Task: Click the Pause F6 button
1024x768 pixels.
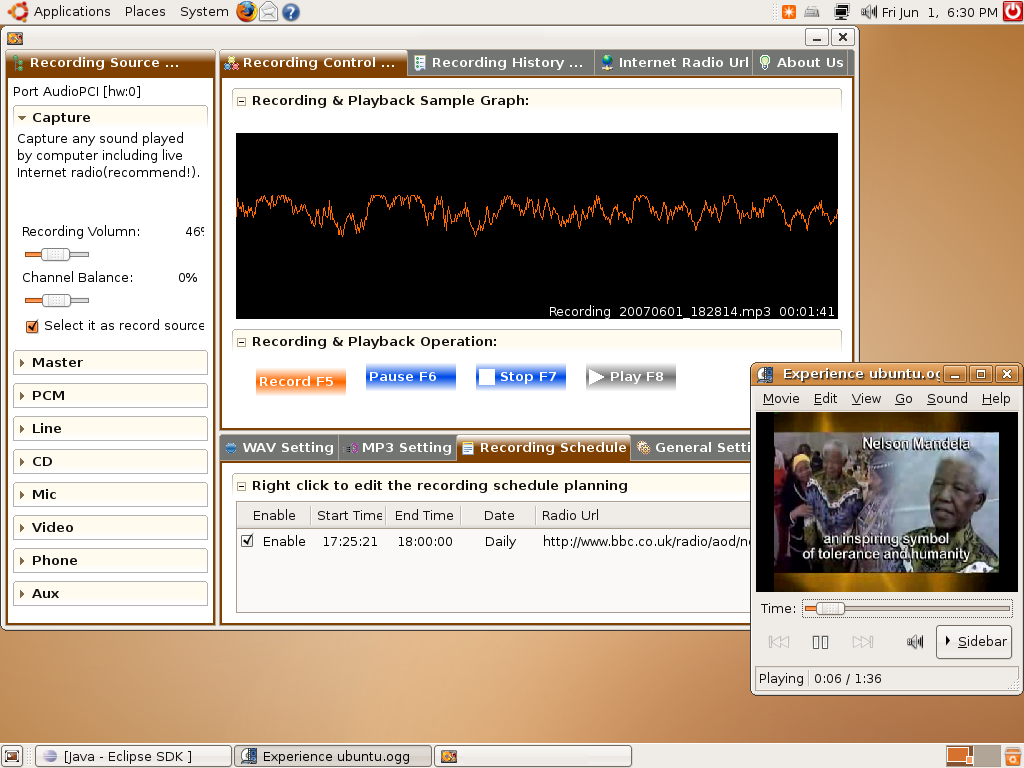Action: [411, 377]
